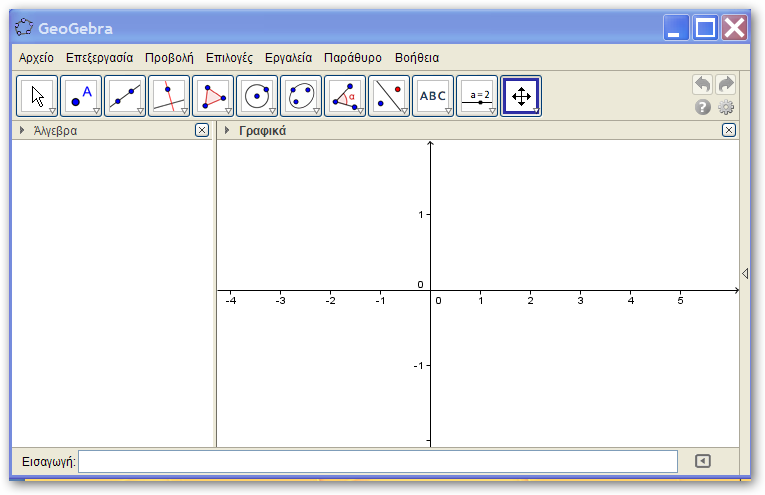Open the Επιλογές menu
Screen dimensions: 765x495
229,58
